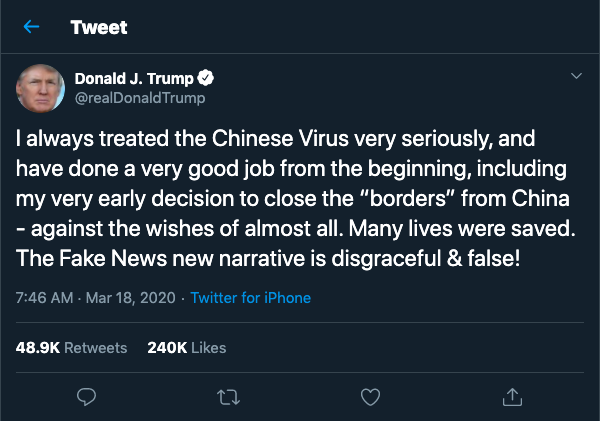
Task: Open the share tweet icon
Action: 512,397
